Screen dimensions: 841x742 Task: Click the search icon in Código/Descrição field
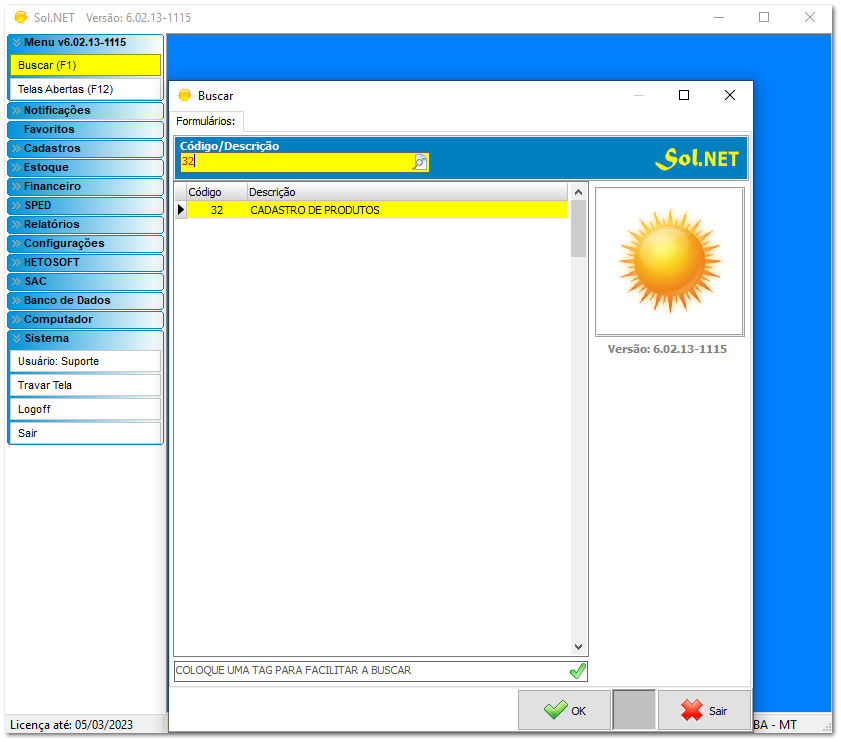click(420, 162)
